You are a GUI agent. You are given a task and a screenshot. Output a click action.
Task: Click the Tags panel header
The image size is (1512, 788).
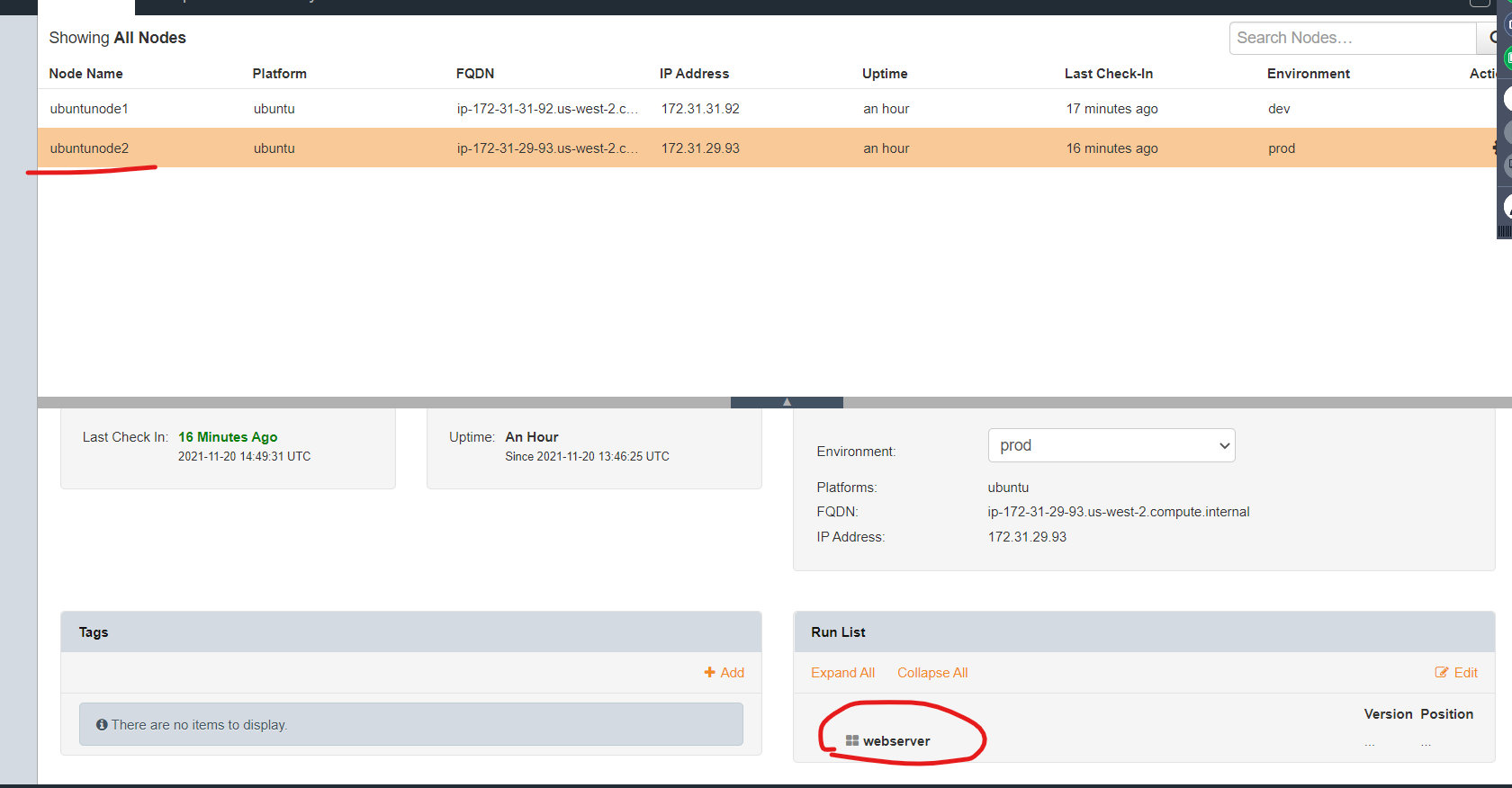(x=411, y=632)
